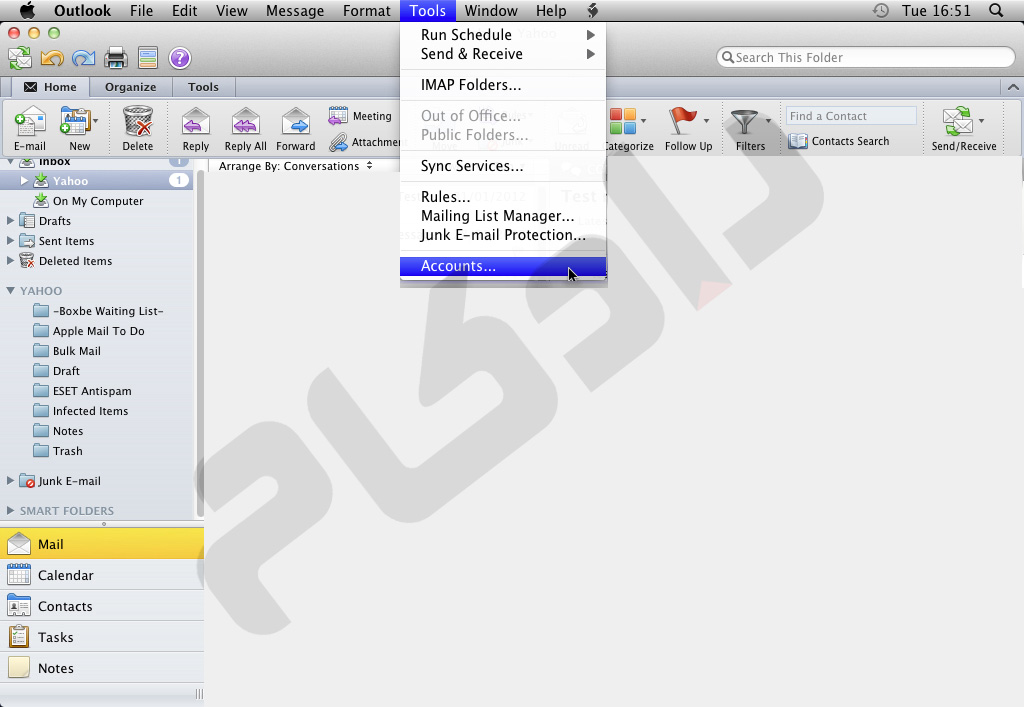Click the Filters funnel icon
1024x707 pixels.
coord(744,123)
